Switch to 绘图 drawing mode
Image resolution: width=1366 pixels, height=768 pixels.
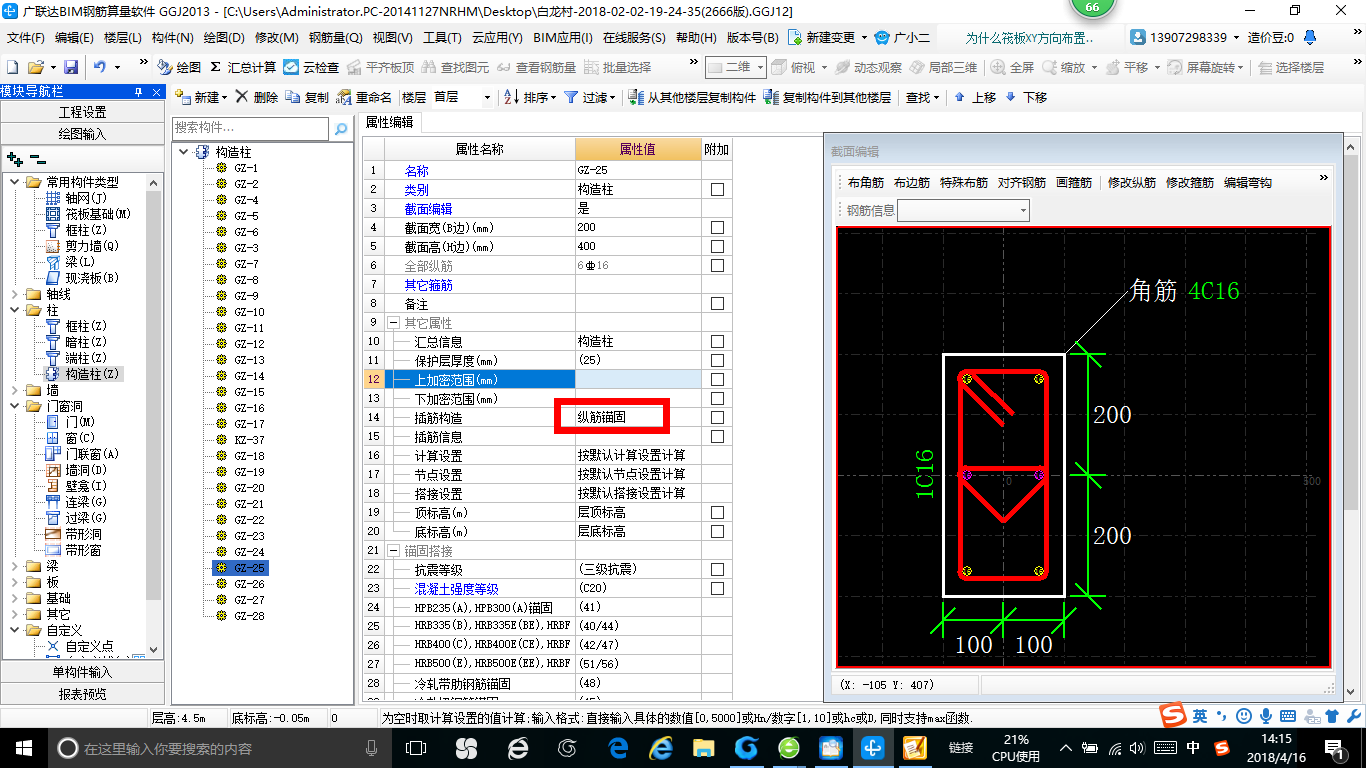(179, 67)
